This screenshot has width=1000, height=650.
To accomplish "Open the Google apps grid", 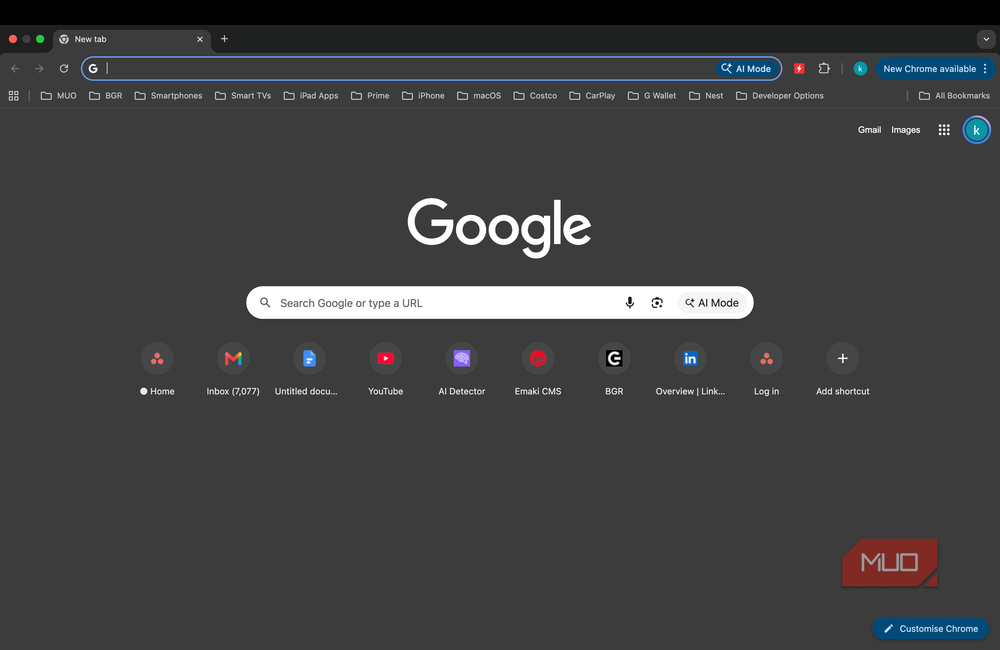I will click(945, 129).
